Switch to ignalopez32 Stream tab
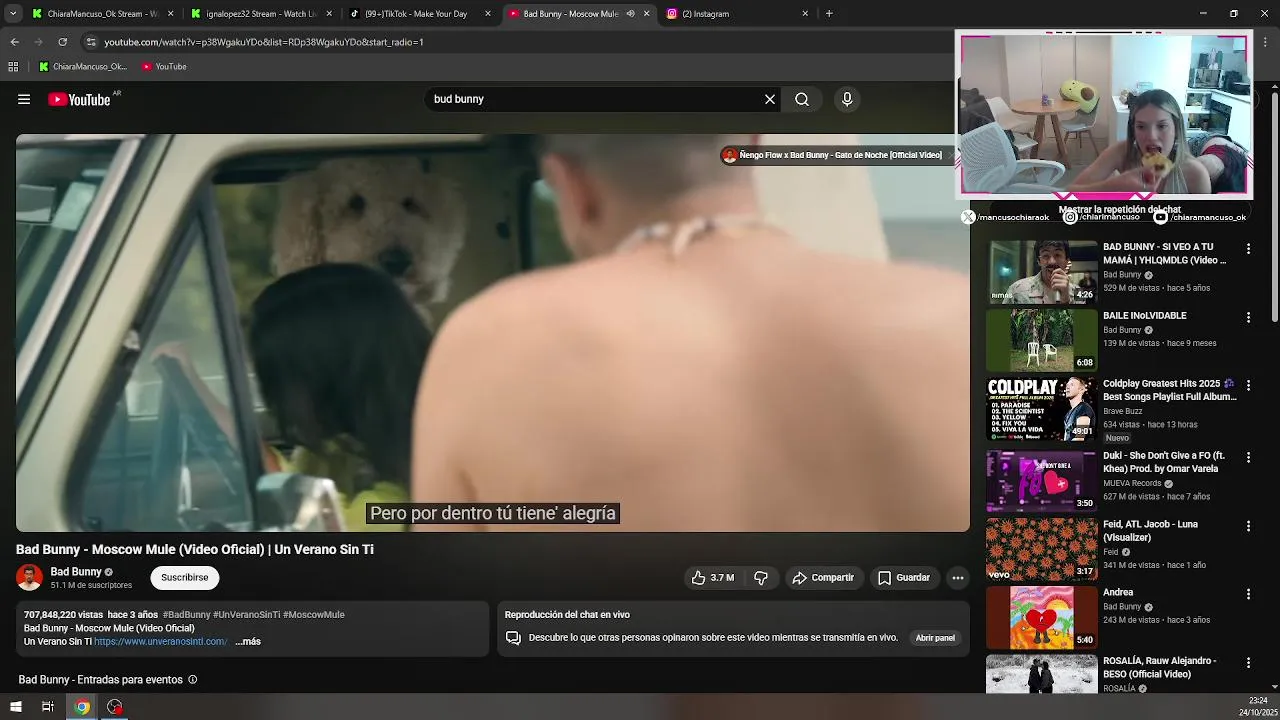The height and width of the screenshot is (720, 1280). click(x=262, y=14)
